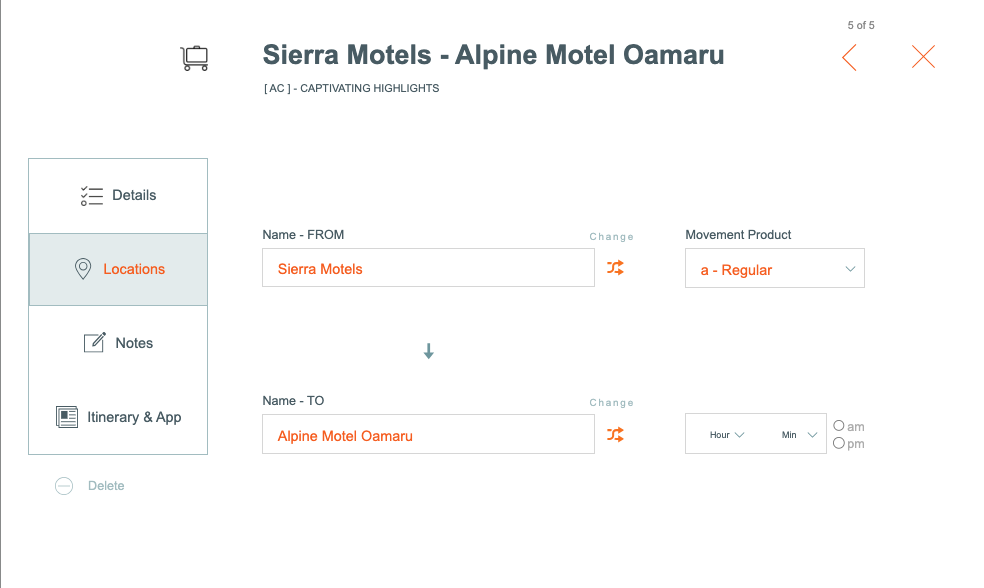
Task: Click the map pin Locations icon
Action: click(x=83, y=269)
